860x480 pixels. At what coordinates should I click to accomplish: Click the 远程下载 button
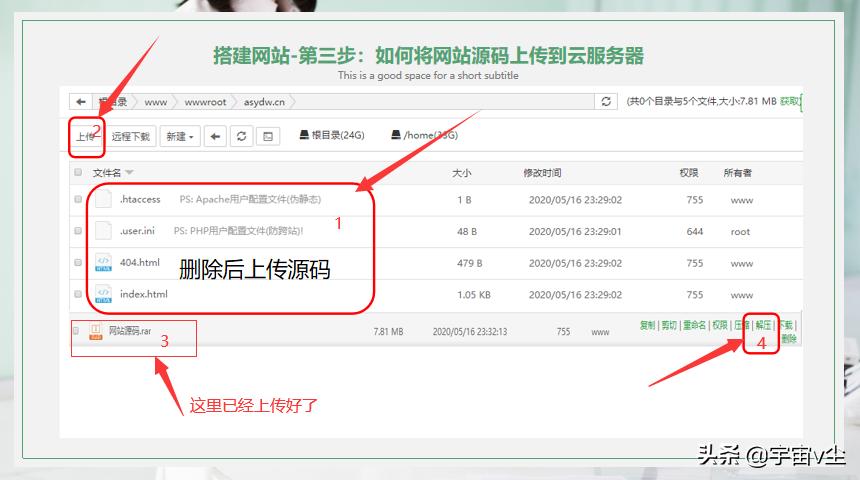[x=131, y=136]
